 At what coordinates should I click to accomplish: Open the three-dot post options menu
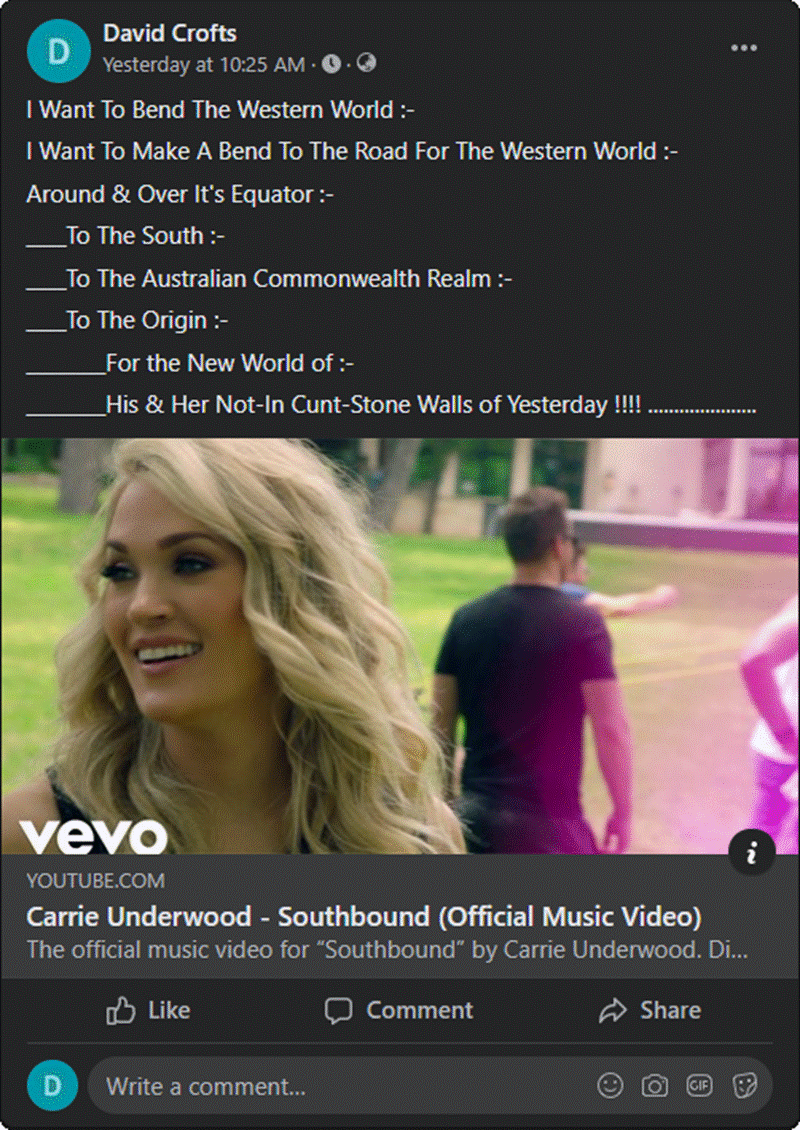click(744, 48)
